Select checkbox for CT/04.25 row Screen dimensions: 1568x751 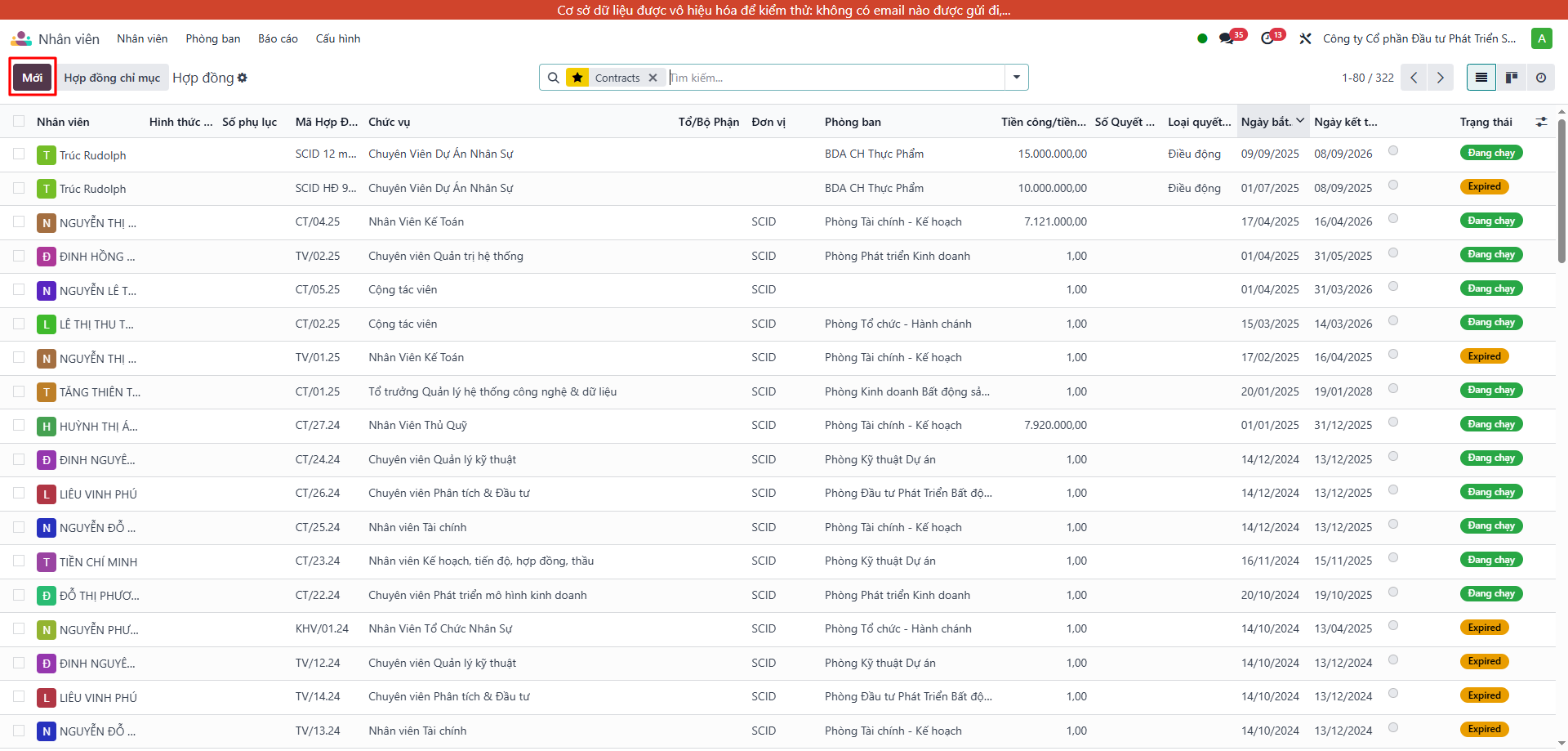click(x=19, y=221)
